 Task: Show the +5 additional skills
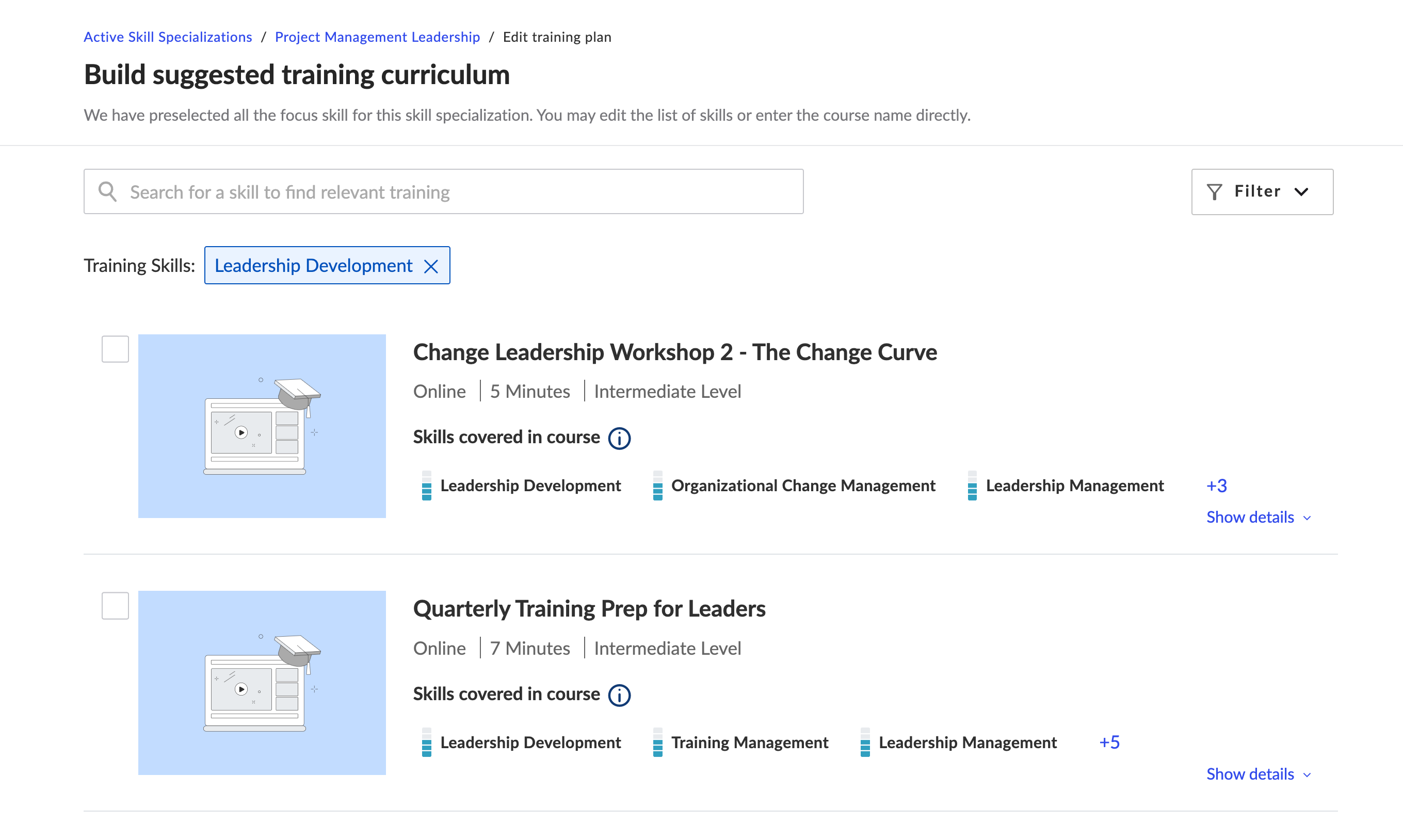(1109, 742)
